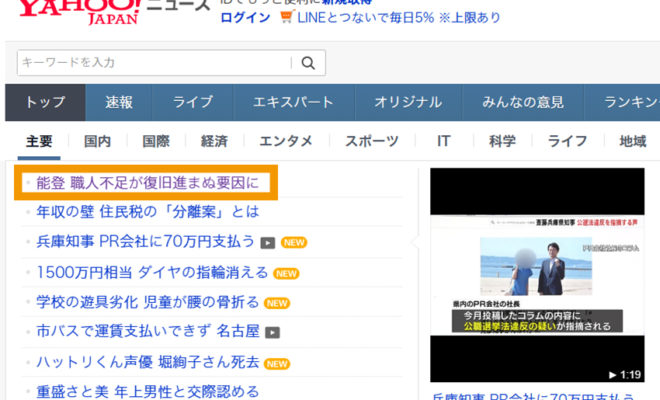Click the NEW badge beside 学校の遊具劣化 headline

(x=277, y=302)
